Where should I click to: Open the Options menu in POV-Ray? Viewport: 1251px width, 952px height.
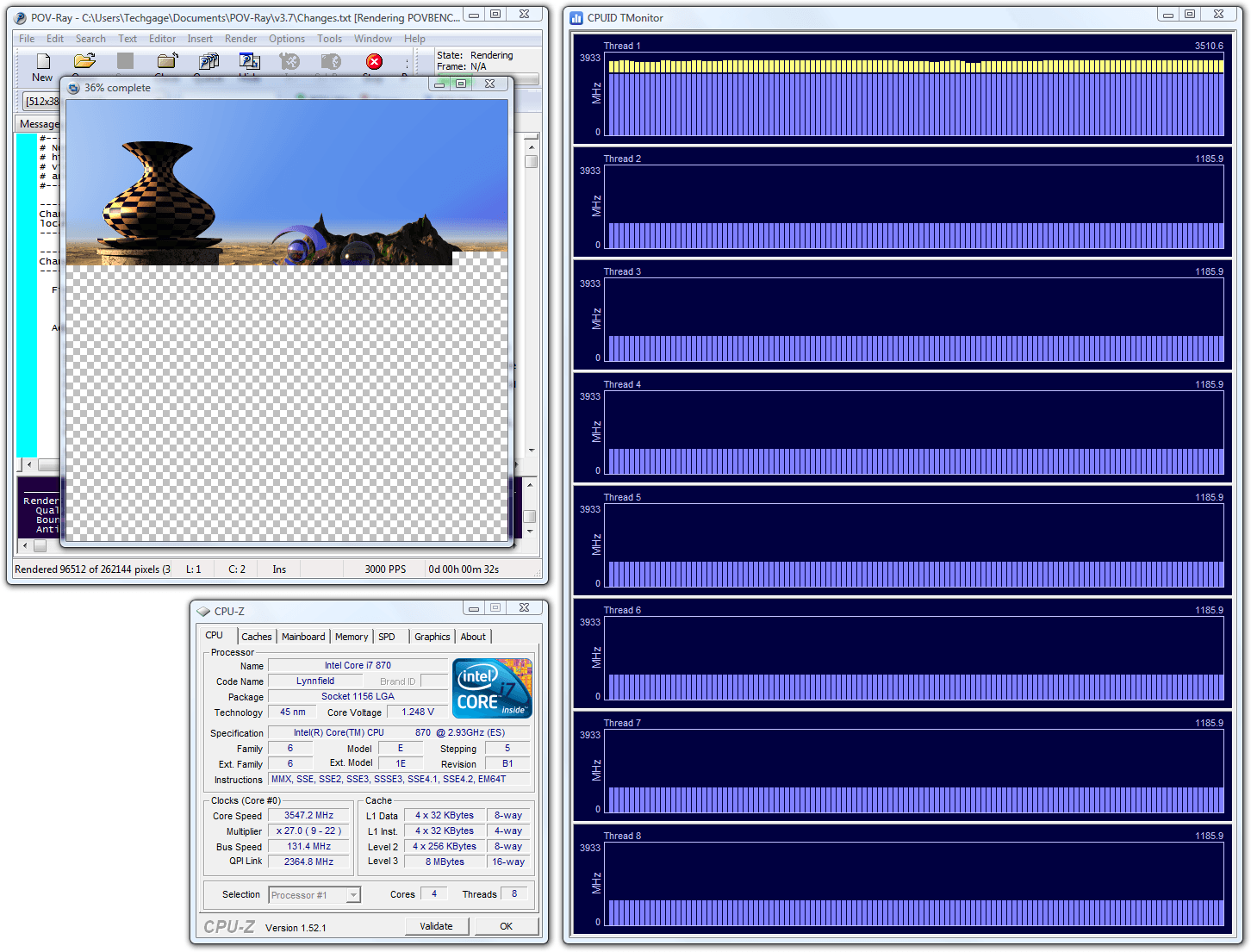pos(287,39)
